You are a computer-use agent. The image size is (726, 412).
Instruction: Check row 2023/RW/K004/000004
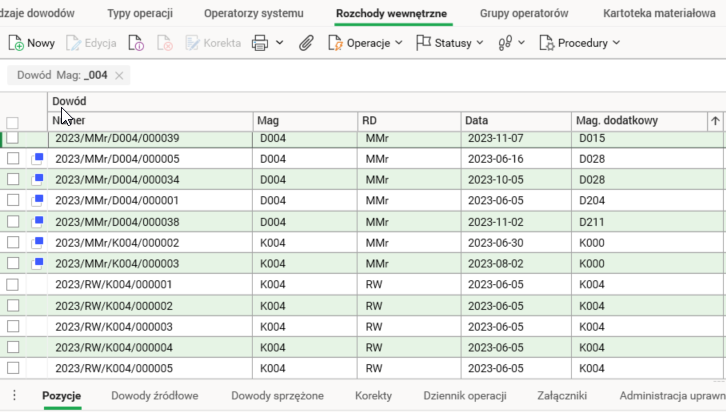coord(13,347)
